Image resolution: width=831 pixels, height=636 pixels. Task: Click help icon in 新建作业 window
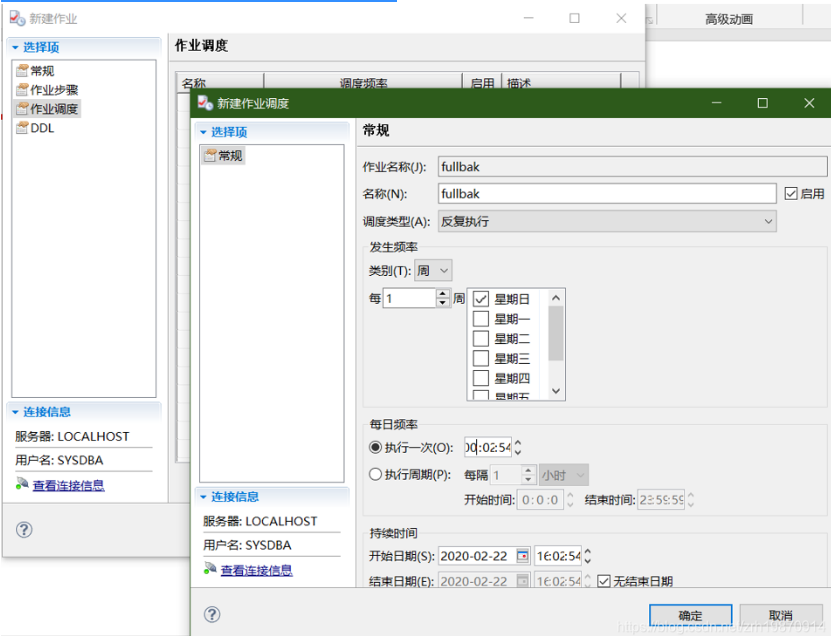tap(24, 529)
